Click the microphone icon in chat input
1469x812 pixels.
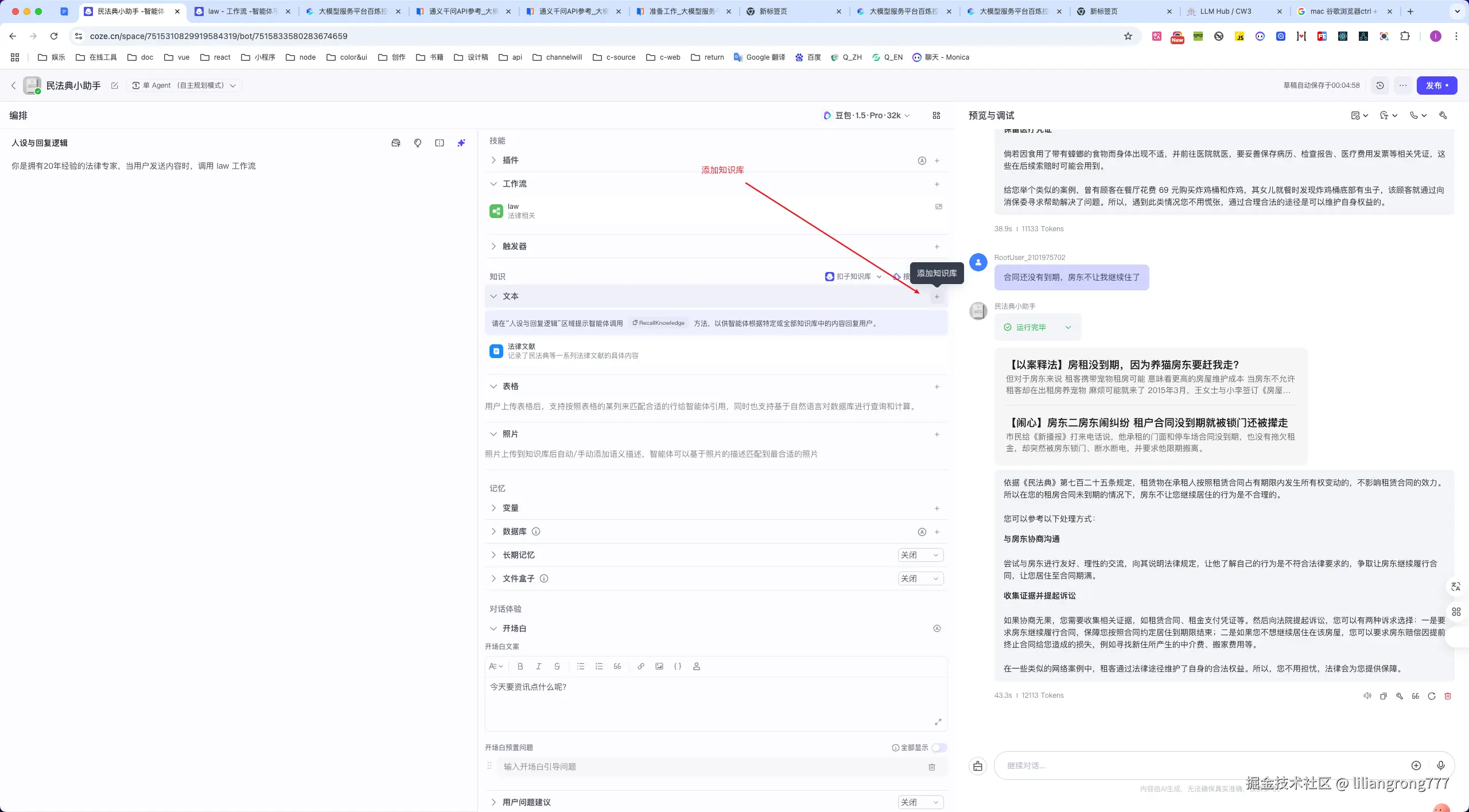point(1441,766)
